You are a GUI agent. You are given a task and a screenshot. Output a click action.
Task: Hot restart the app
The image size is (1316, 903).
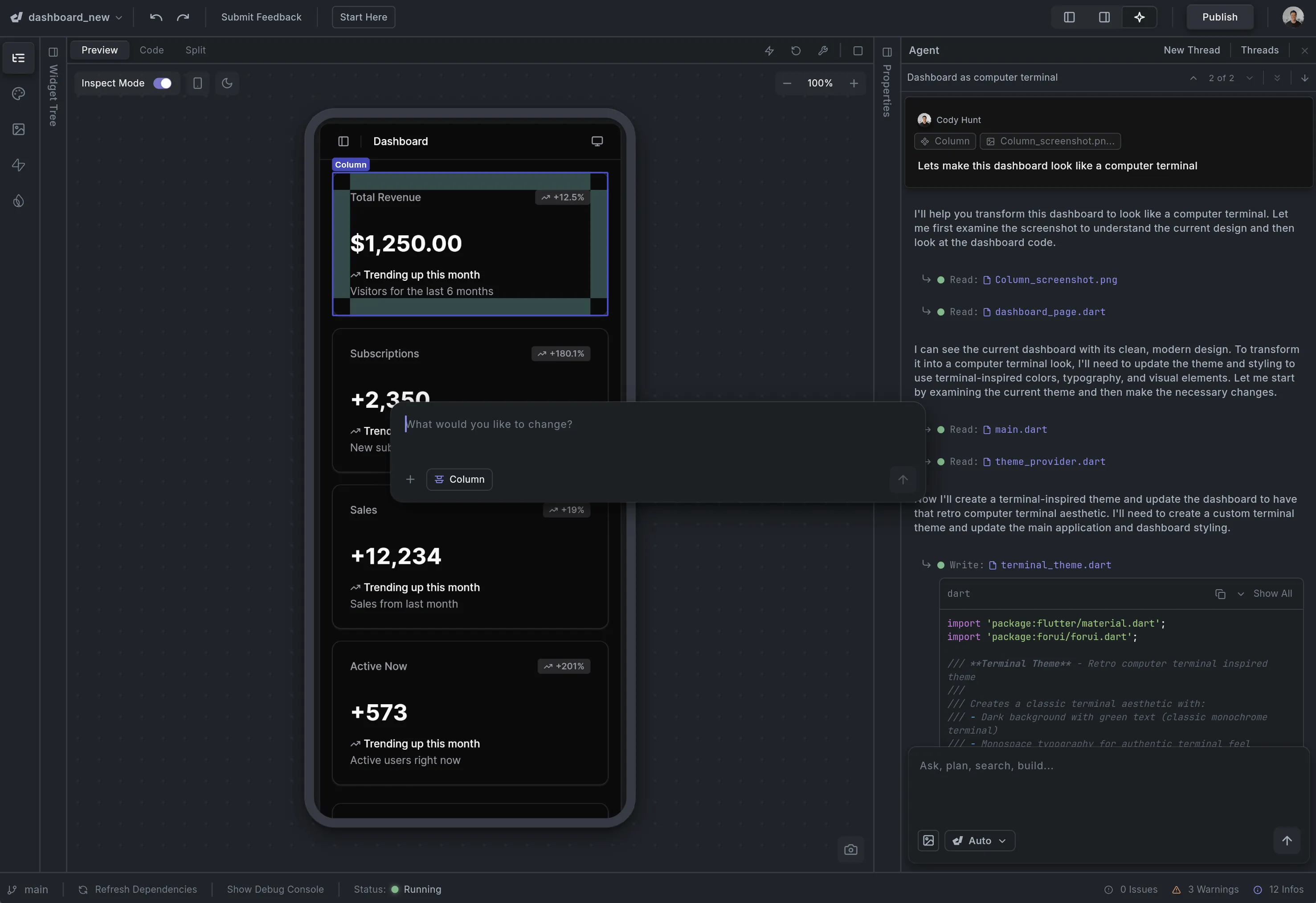click(x=796, y=50)
